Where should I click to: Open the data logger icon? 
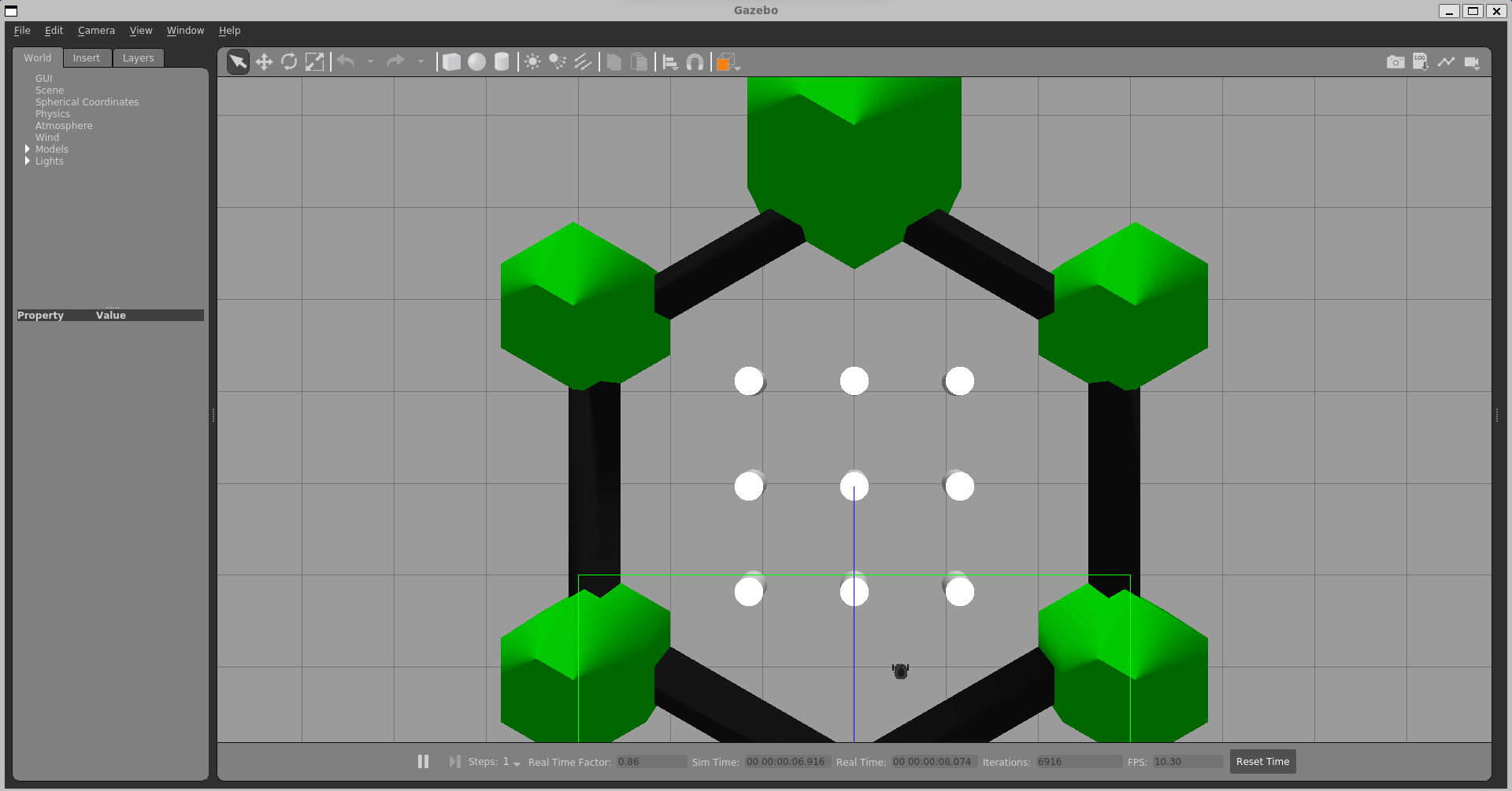[x=1421, y=62]
